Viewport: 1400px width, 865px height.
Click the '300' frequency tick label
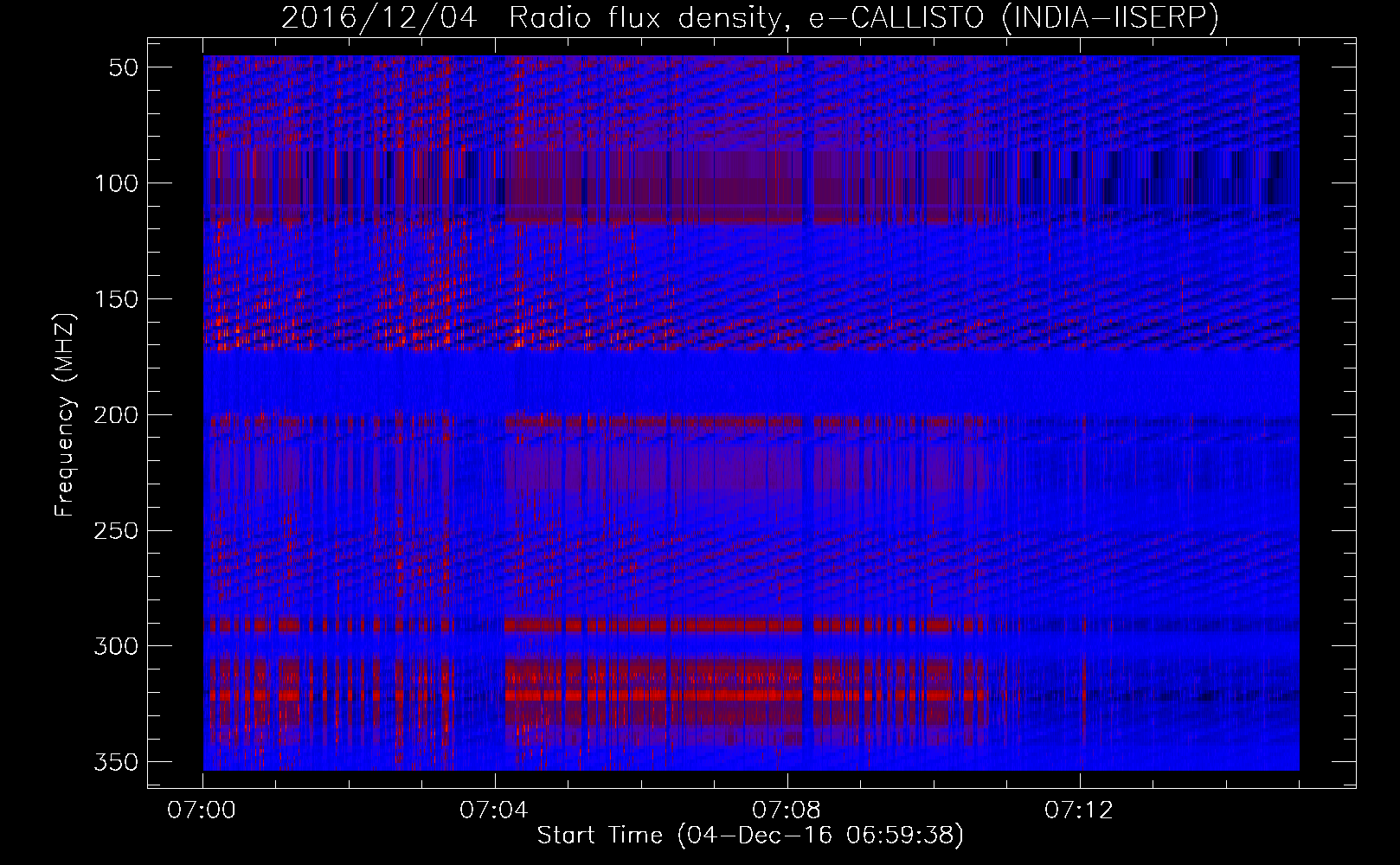click(116, 646)
